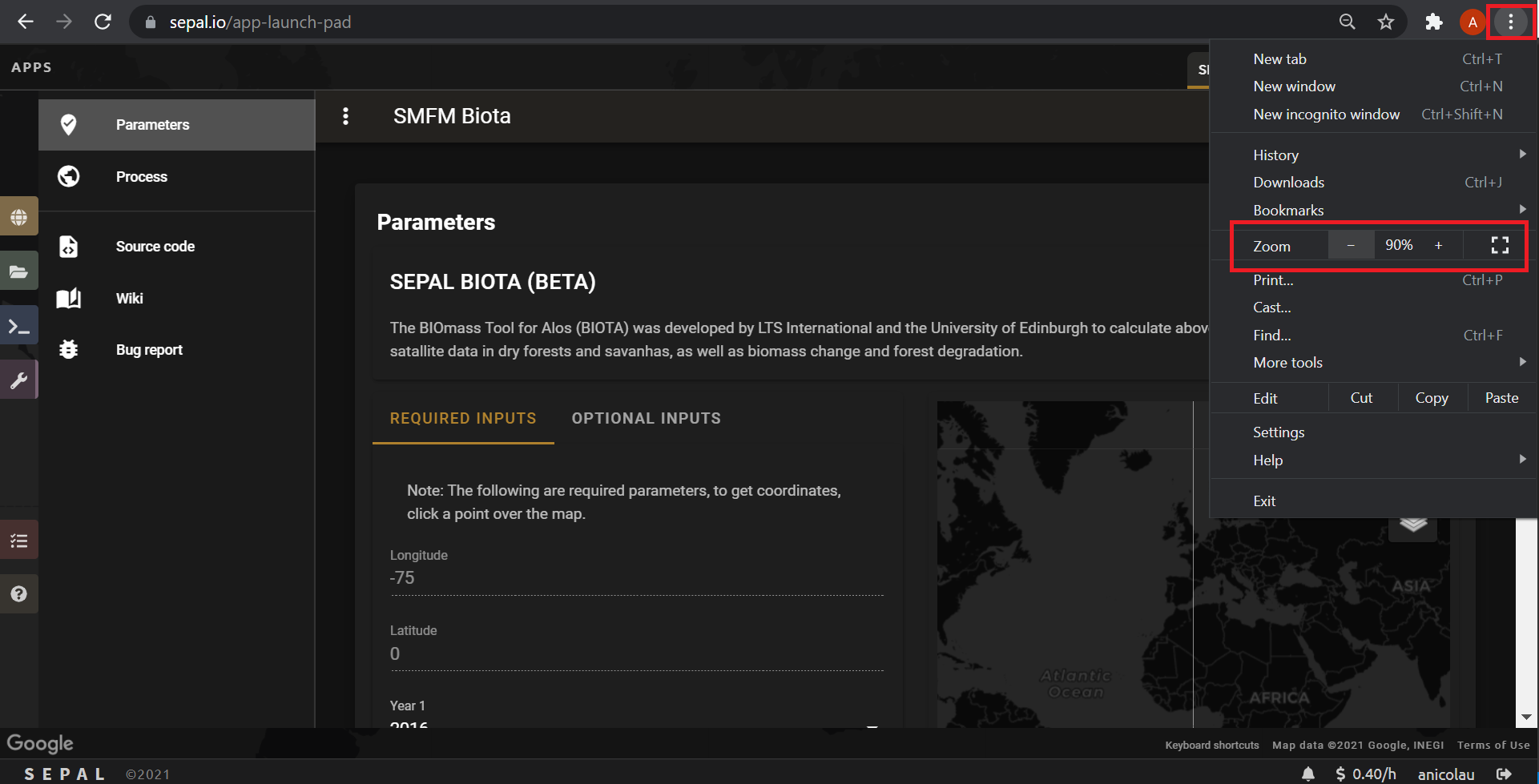Increase browser zoom with plus button
Viewport: 1539px width, 784px height.
click(1439, 245)
